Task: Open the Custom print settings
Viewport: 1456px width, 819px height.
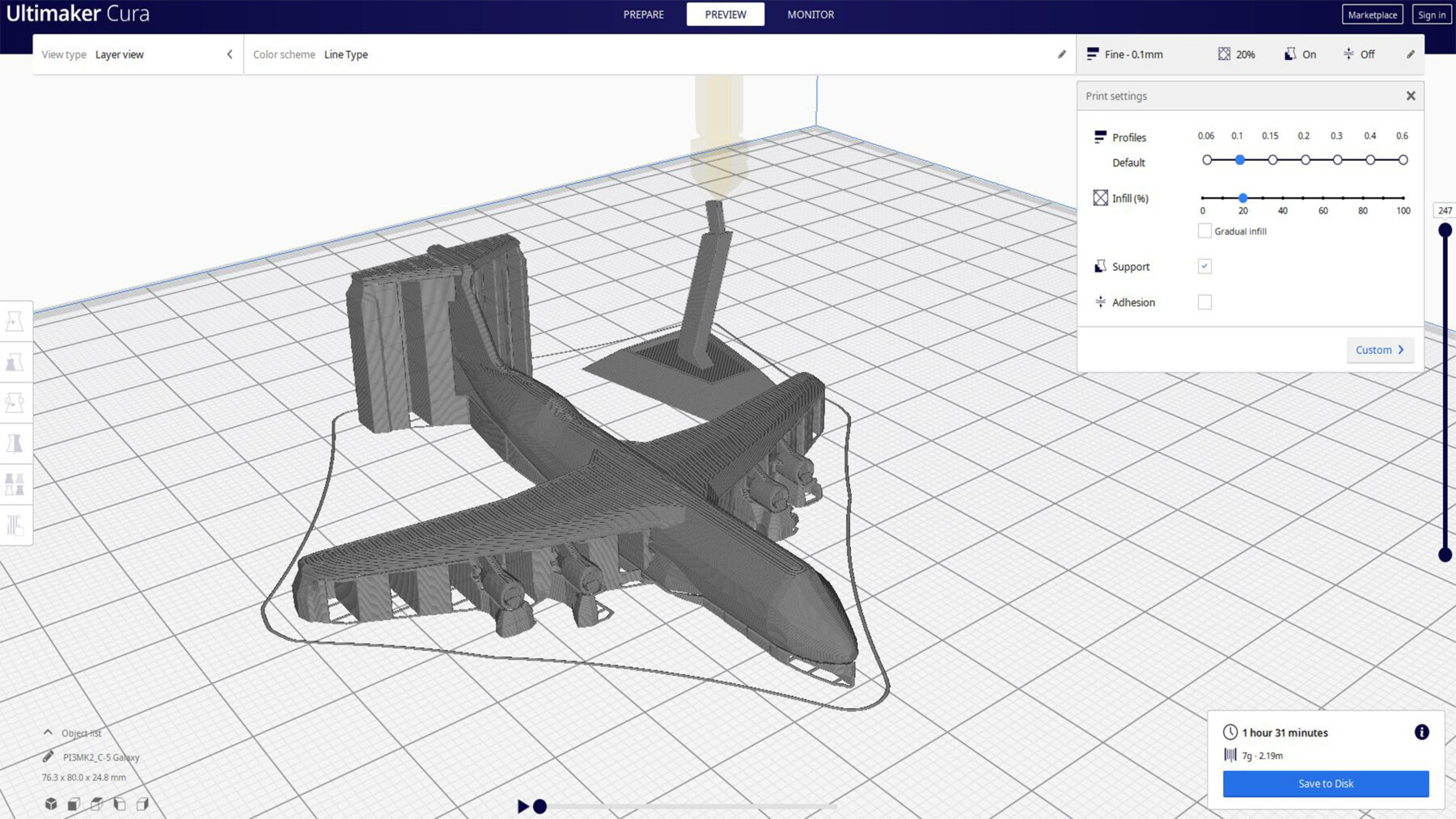Action: click(1379, 349)
